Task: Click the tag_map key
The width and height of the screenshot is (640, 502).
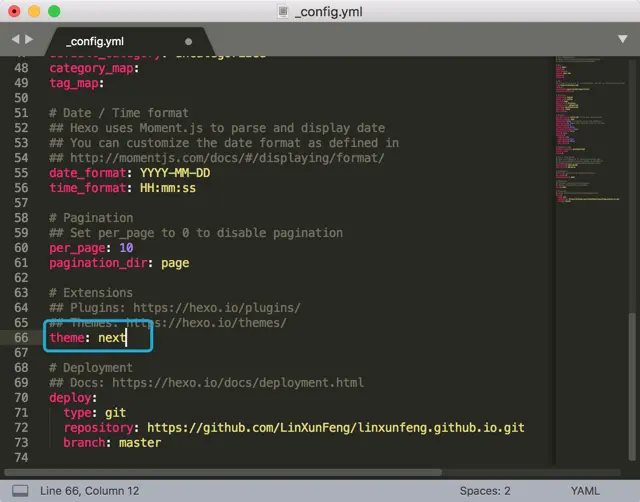Action: pos(74,83)
